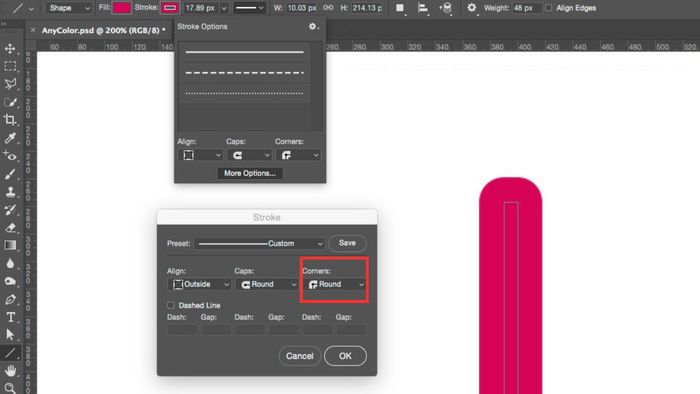
Task: Select the Zoom tool
Action: pos(10,388)
